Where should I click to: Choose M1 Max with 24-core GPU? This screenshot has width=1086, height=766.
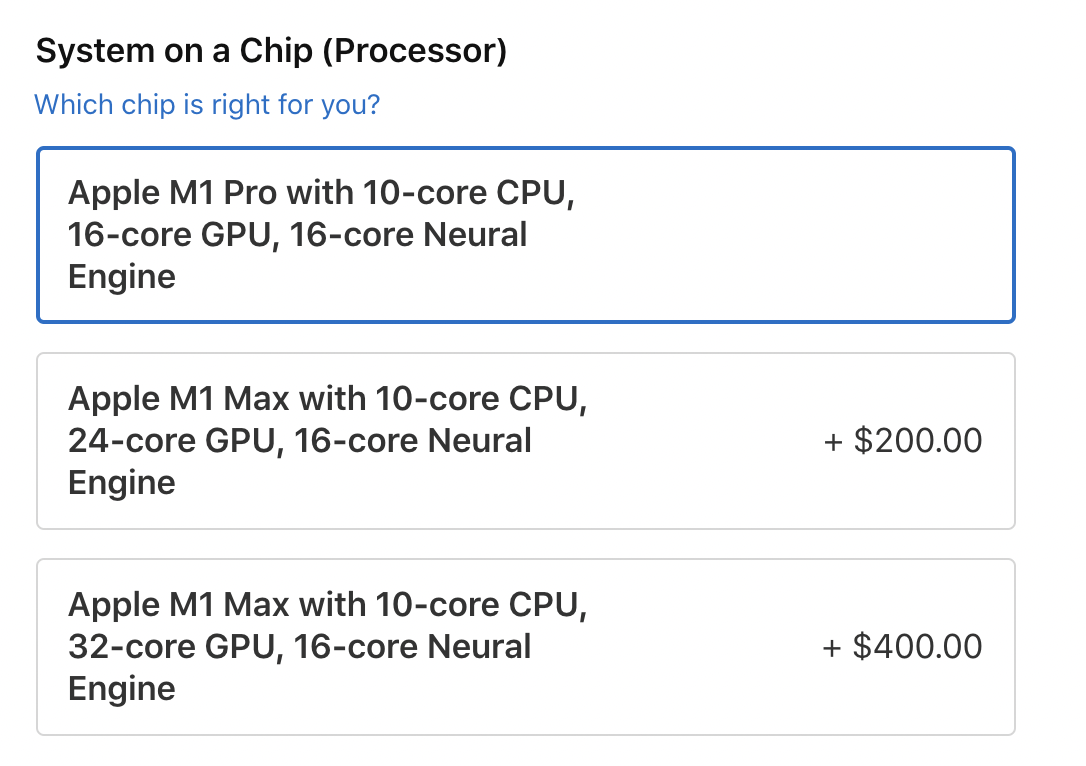(525, 441)
